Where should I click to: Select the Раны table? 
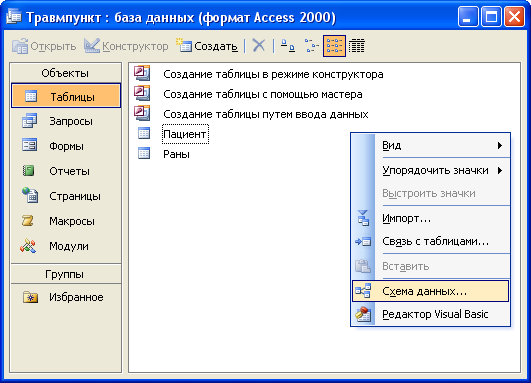click(176, 154)
